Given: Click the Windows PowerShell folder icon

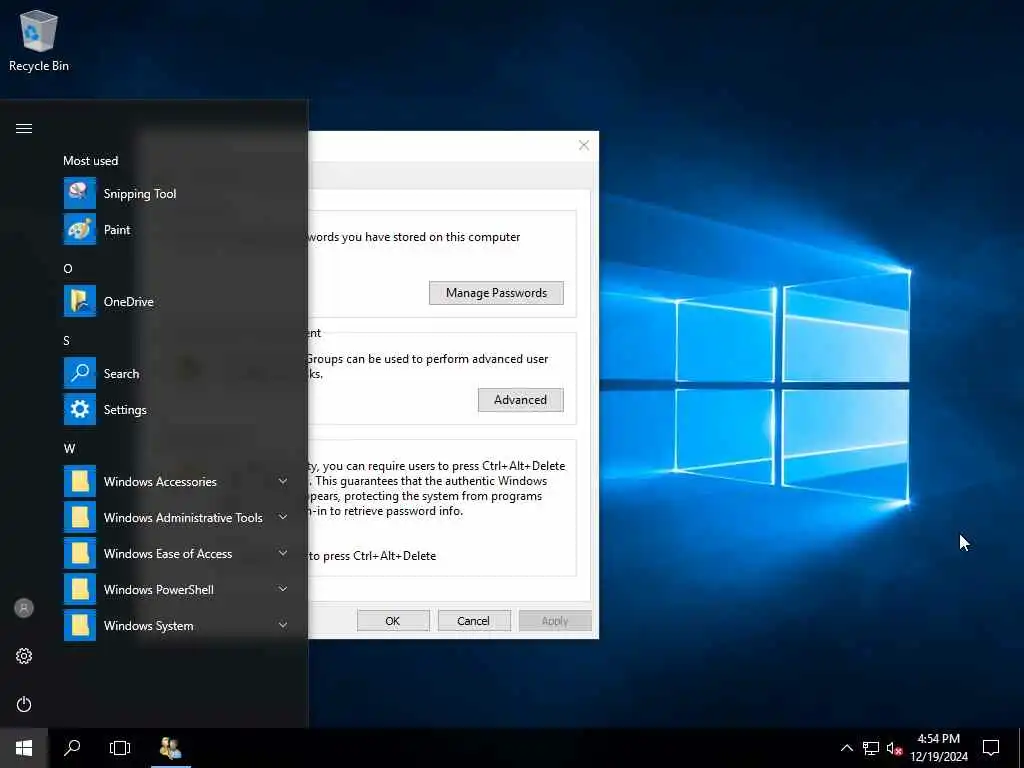Looking at the screenshot, I should (80, 589).
